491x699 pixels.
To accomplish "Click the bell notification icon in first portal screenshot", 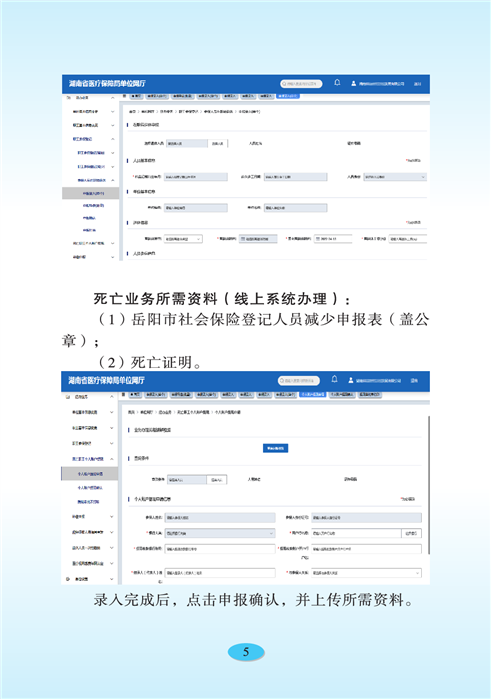I will tap(337, 82).
